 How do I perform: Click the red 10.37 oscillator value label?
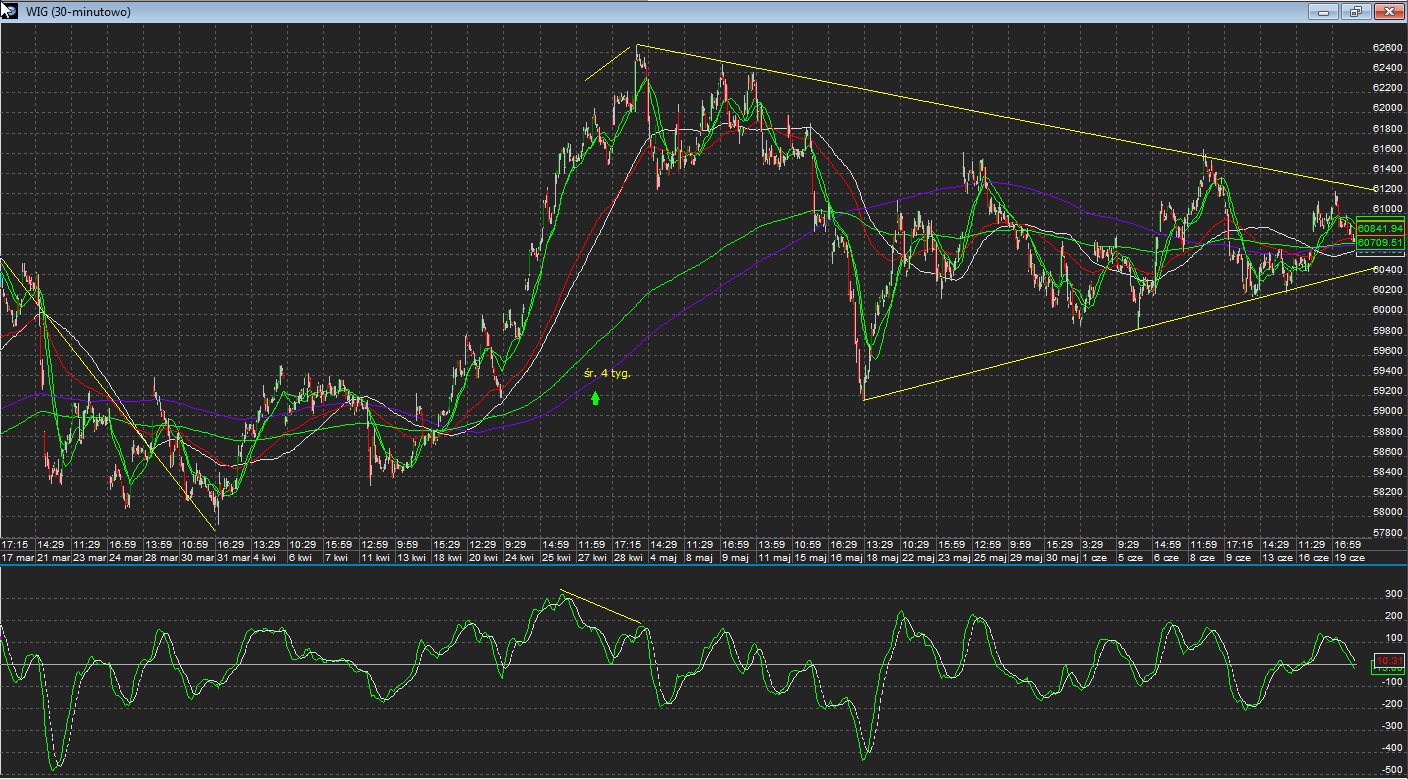point(1389,661)
